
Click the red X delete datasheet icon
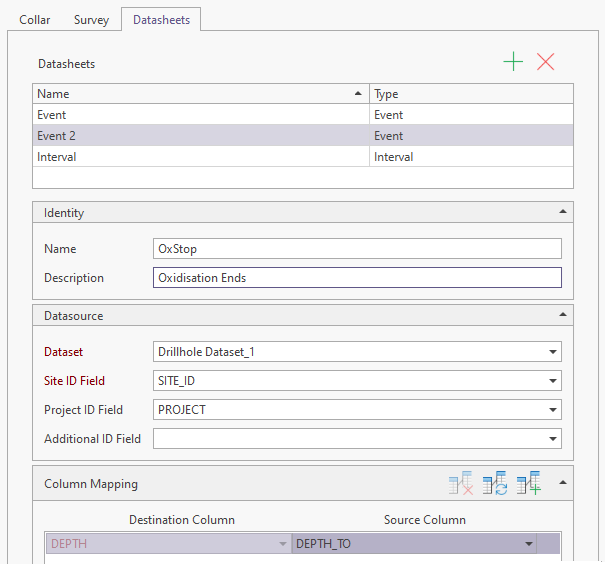click(x=546, y=62)
